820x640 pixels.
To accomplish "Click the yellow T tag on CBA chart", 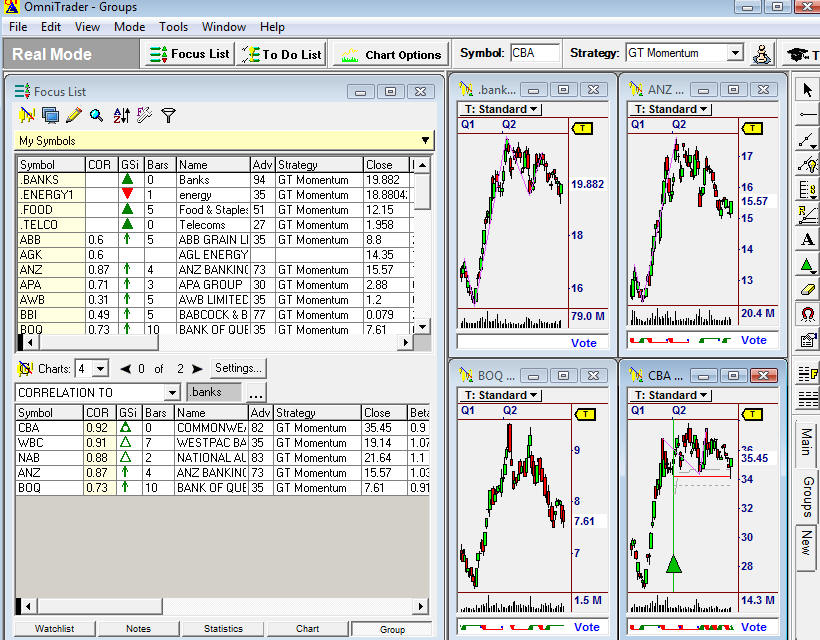I will 751,414.
